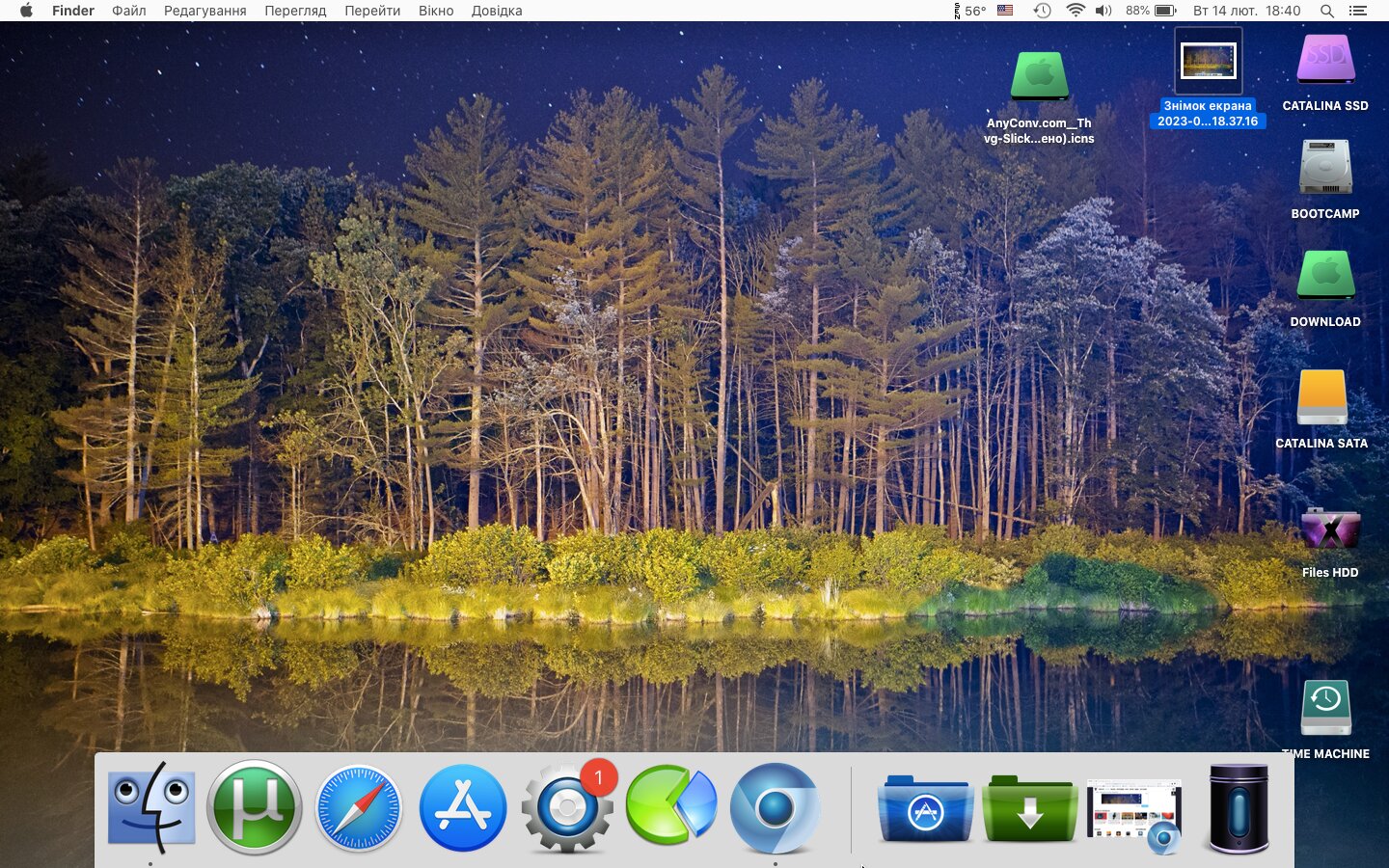Expand the US input source menu
1389x868 pixels.
[x=1005, y=11]
